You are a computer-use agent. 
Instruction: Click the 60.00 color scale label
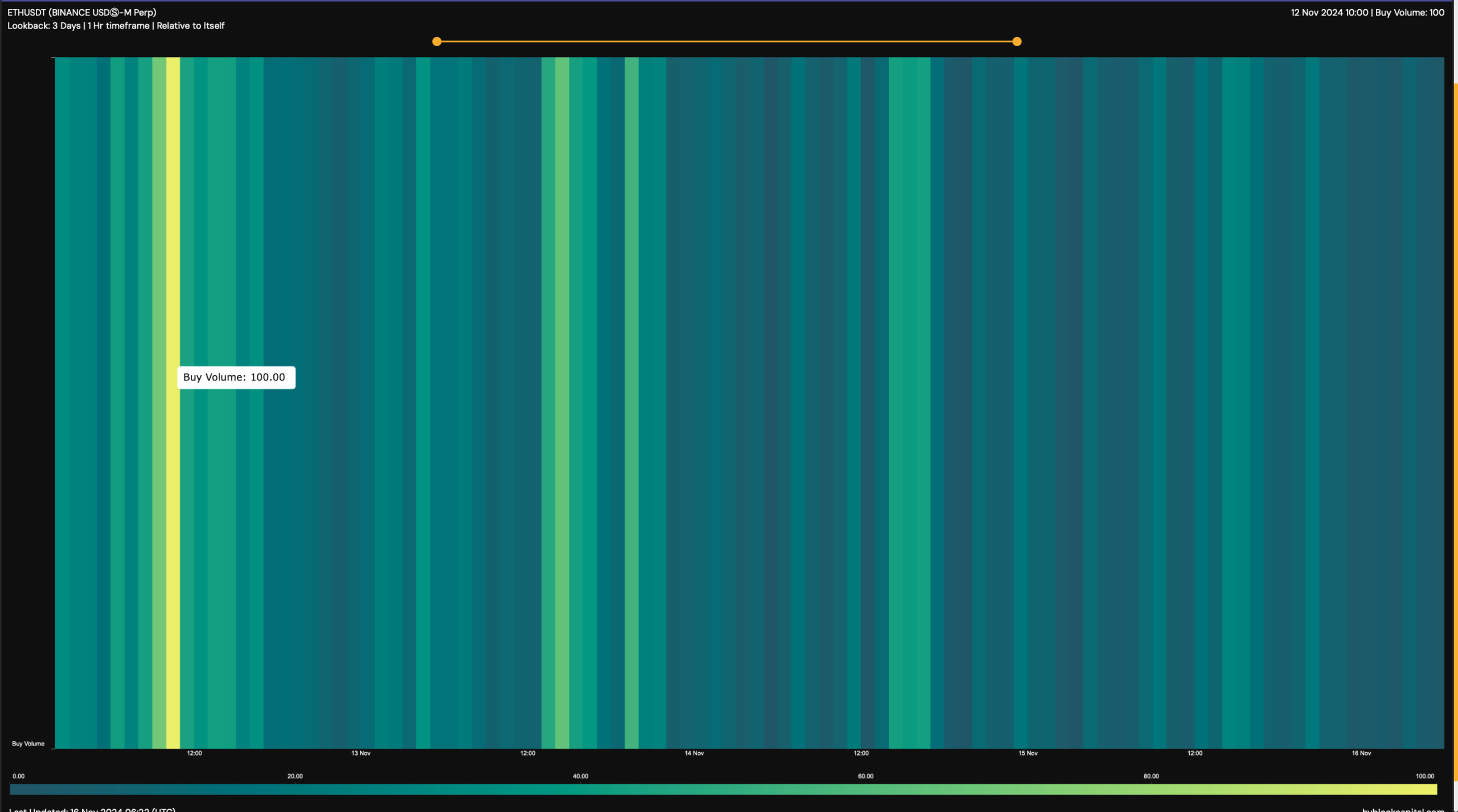[x=866, y=776]
